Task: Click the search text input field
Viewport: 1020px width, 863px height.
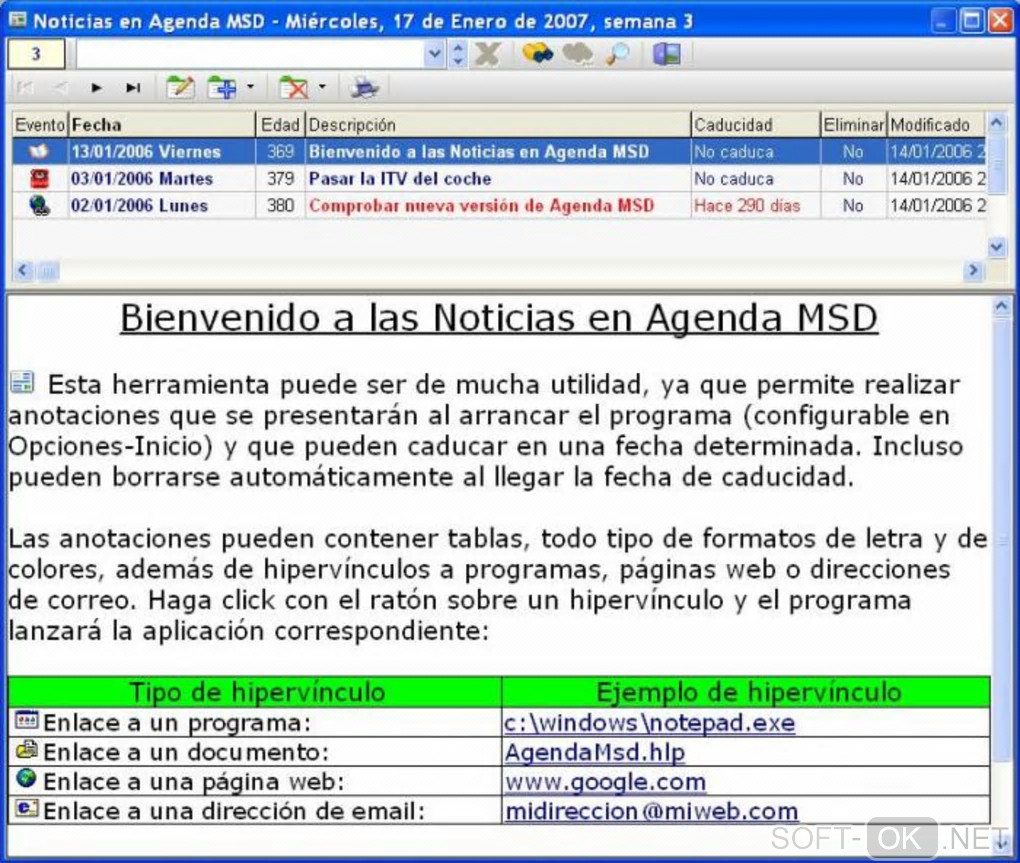Action: pyautogui.click(x=250, y=53)
